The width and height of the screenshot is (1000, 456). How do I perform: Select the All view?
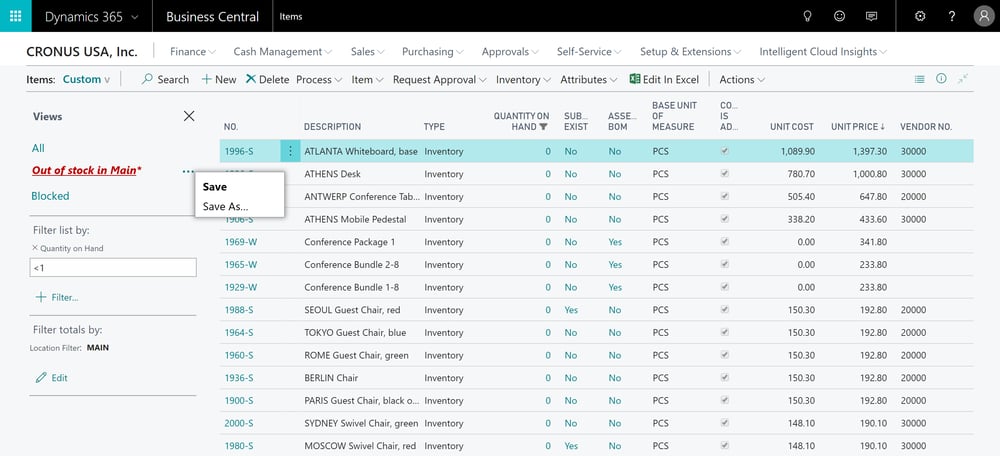38,148
